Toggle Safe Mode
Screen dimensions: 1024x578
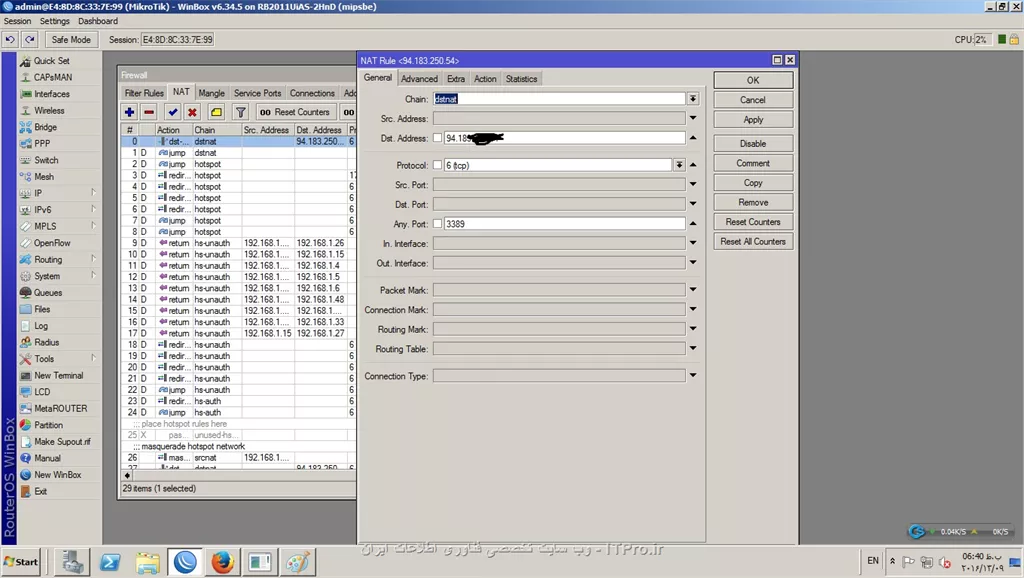(x=71, y=39)
